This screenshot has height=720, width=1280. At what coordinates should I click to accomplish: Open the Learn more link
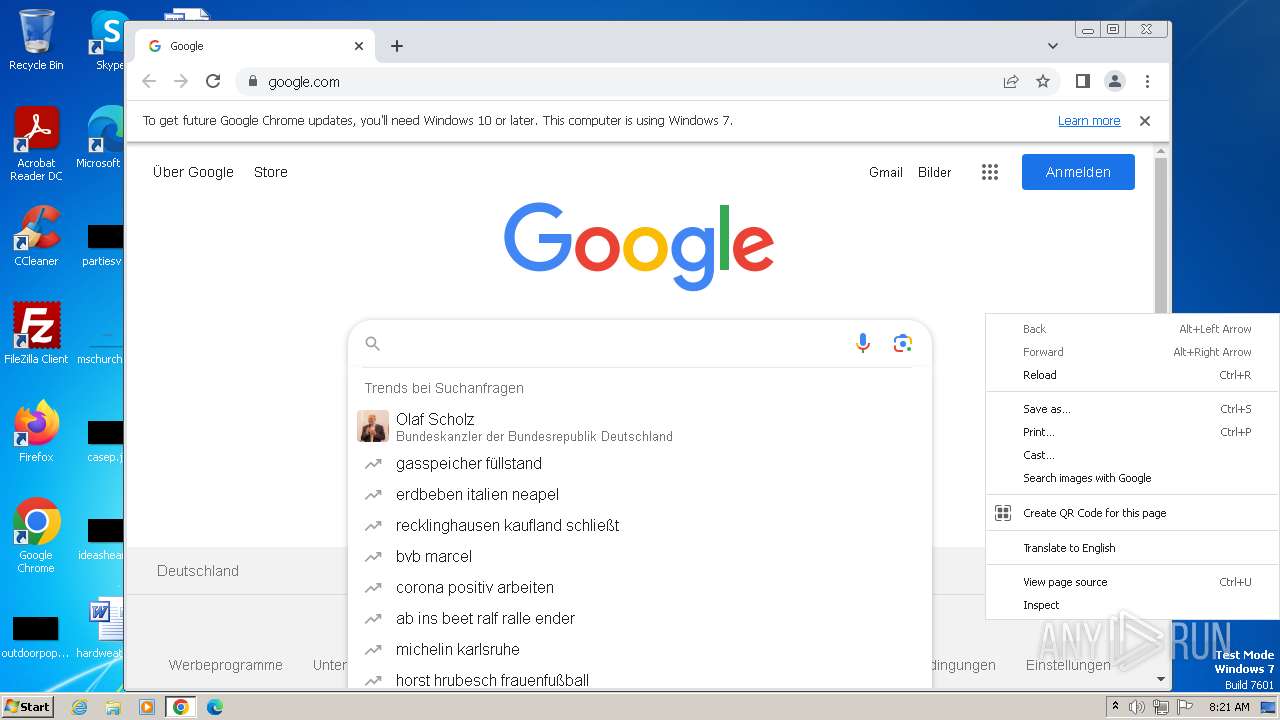pos(1089,121)
